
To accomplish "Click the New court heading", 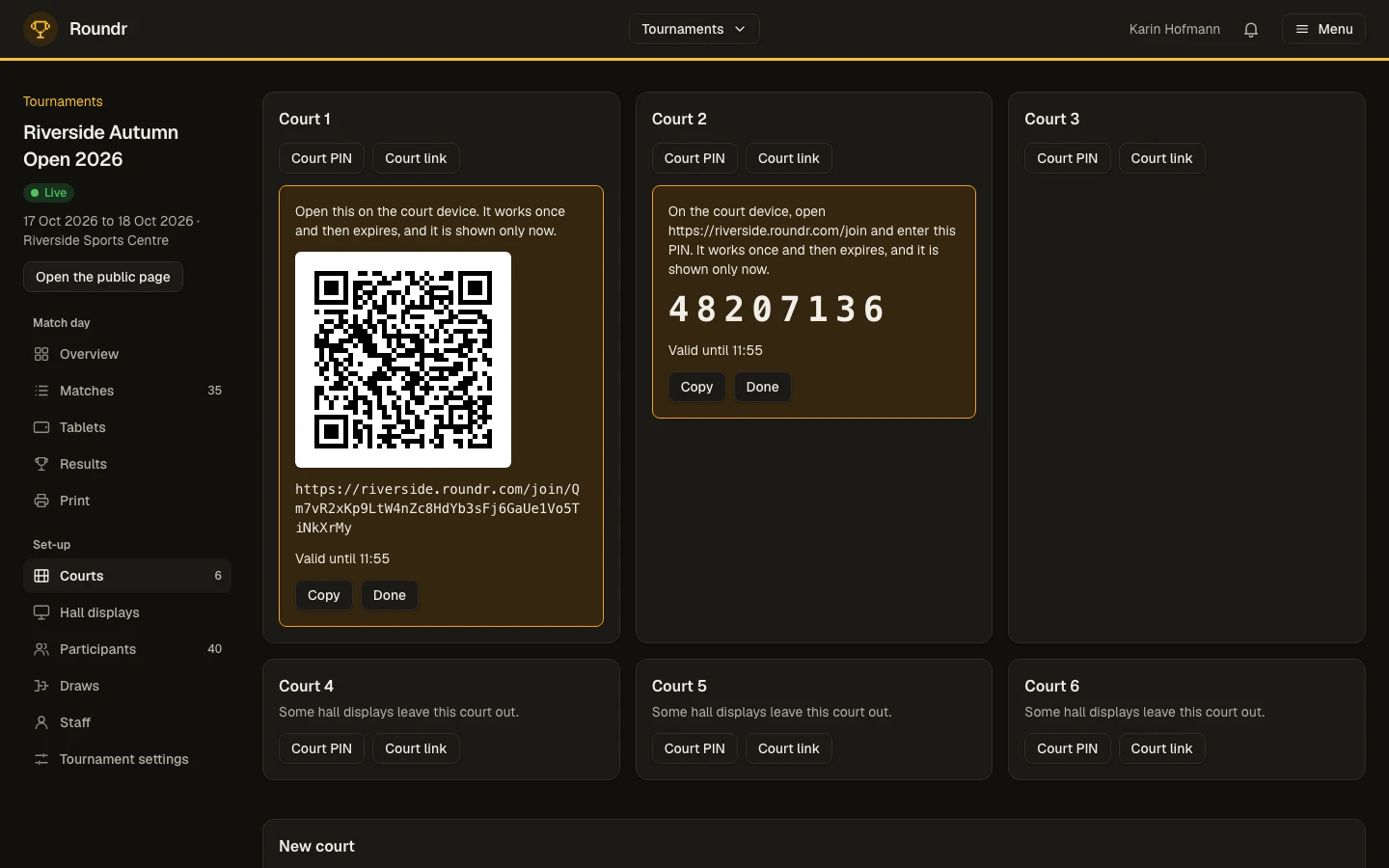I will tap(316, 846).
